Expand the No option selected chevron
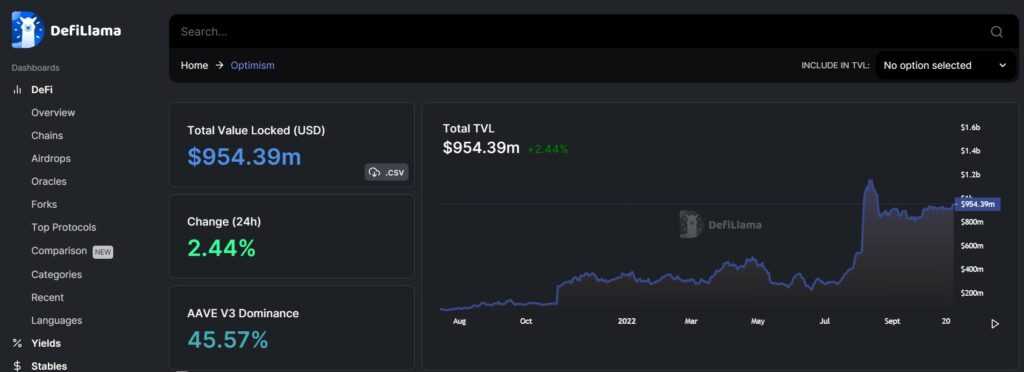Screen dimensions: 1024x372 pos(1002,65)
